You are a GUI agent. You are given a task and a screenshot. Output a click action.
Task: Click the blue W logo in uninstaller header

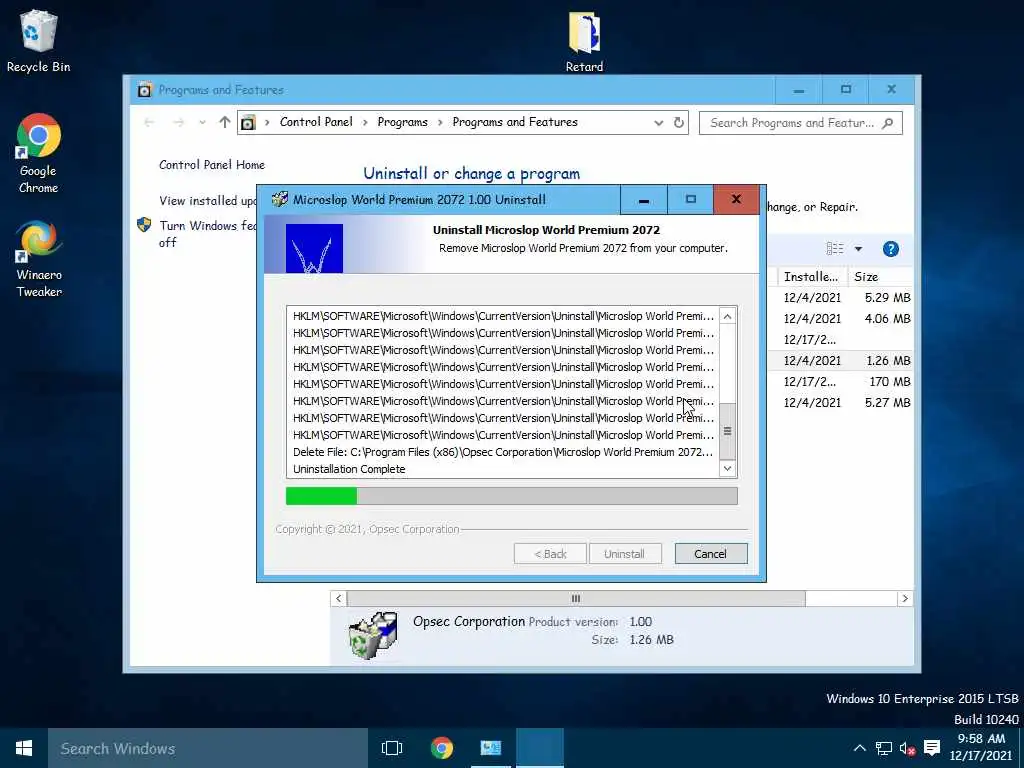pyautogui.click(x=314, y=248)
